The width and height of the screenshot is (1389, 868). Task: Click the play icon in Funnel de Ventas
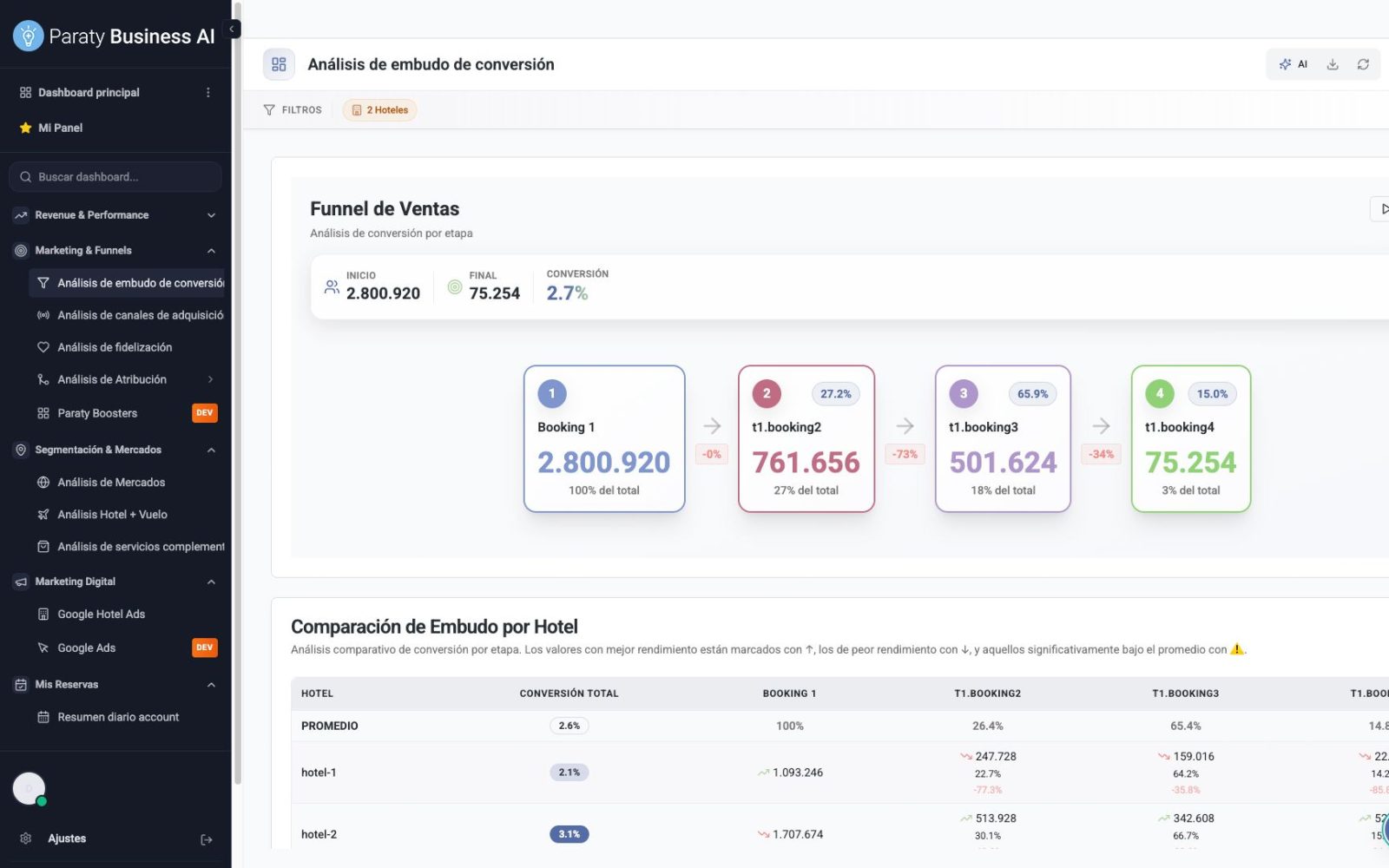(1383, 209)
